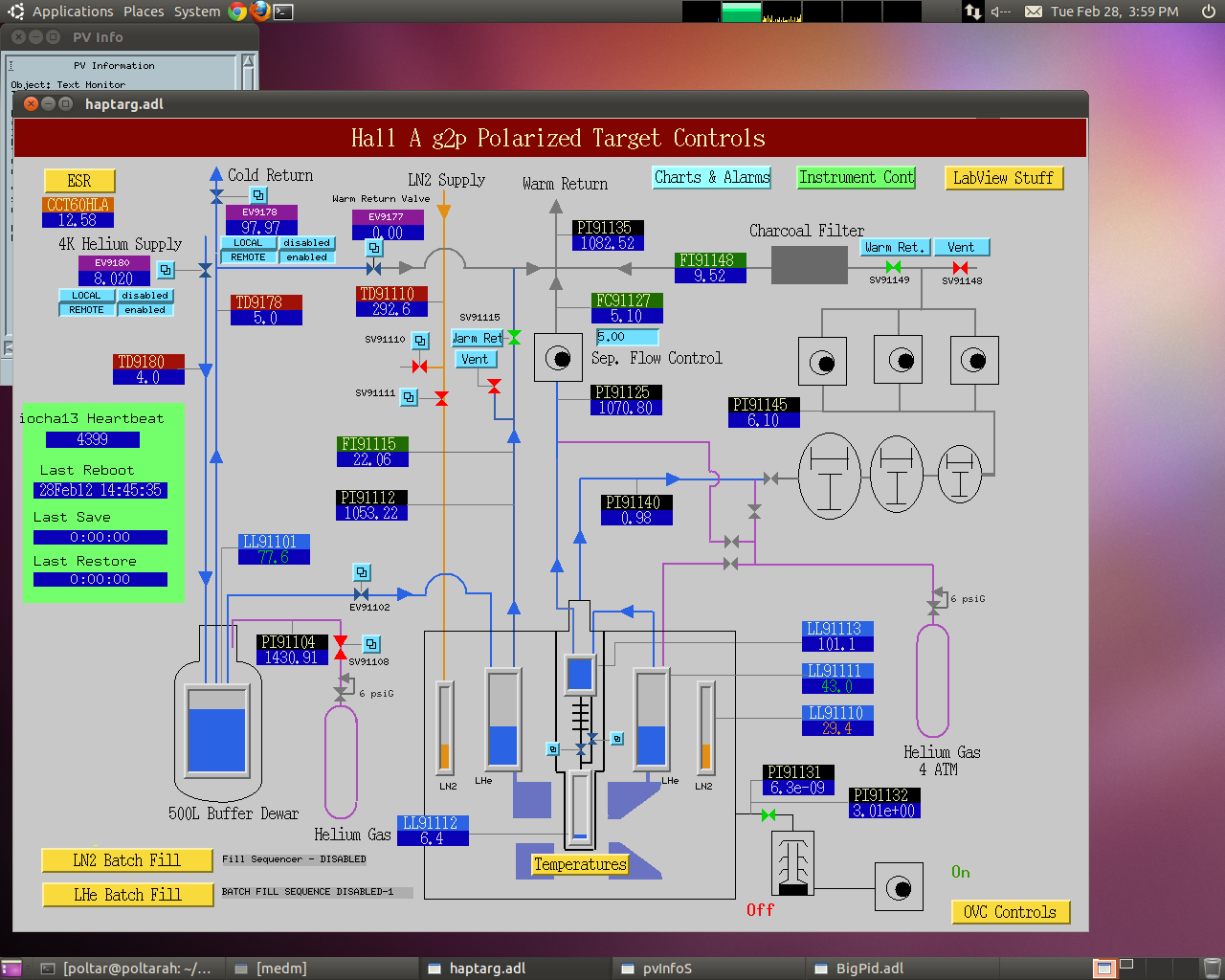Click Warm Ret under SV91115
Viewport: 1225px width, 980px height.
point(477,338)
